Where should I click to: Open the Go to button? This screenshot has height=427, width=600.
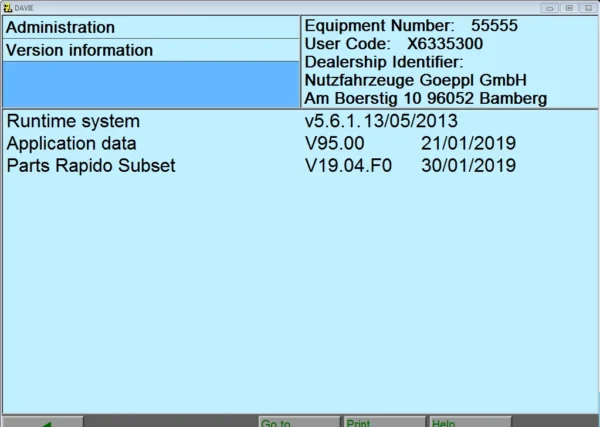[299, 421]
